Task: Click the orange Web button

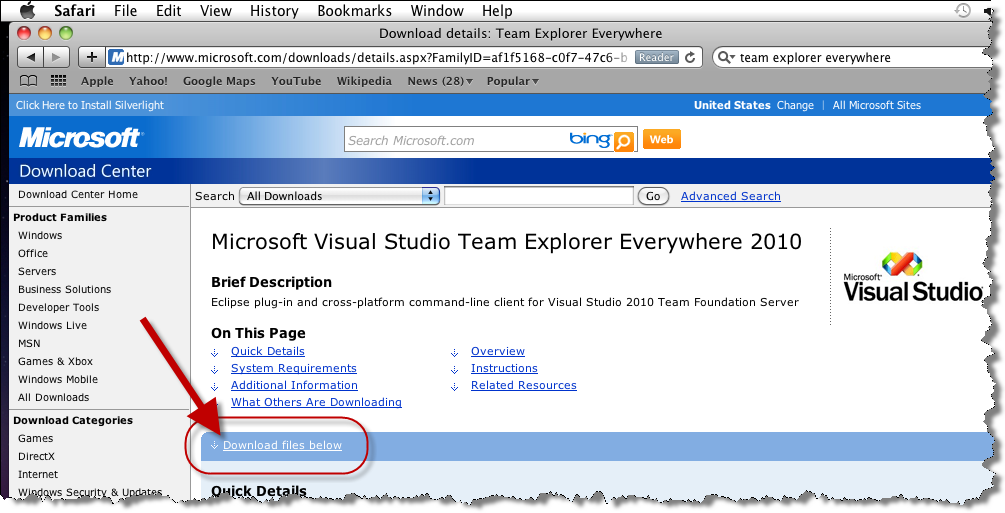Action: coord(661,139)
